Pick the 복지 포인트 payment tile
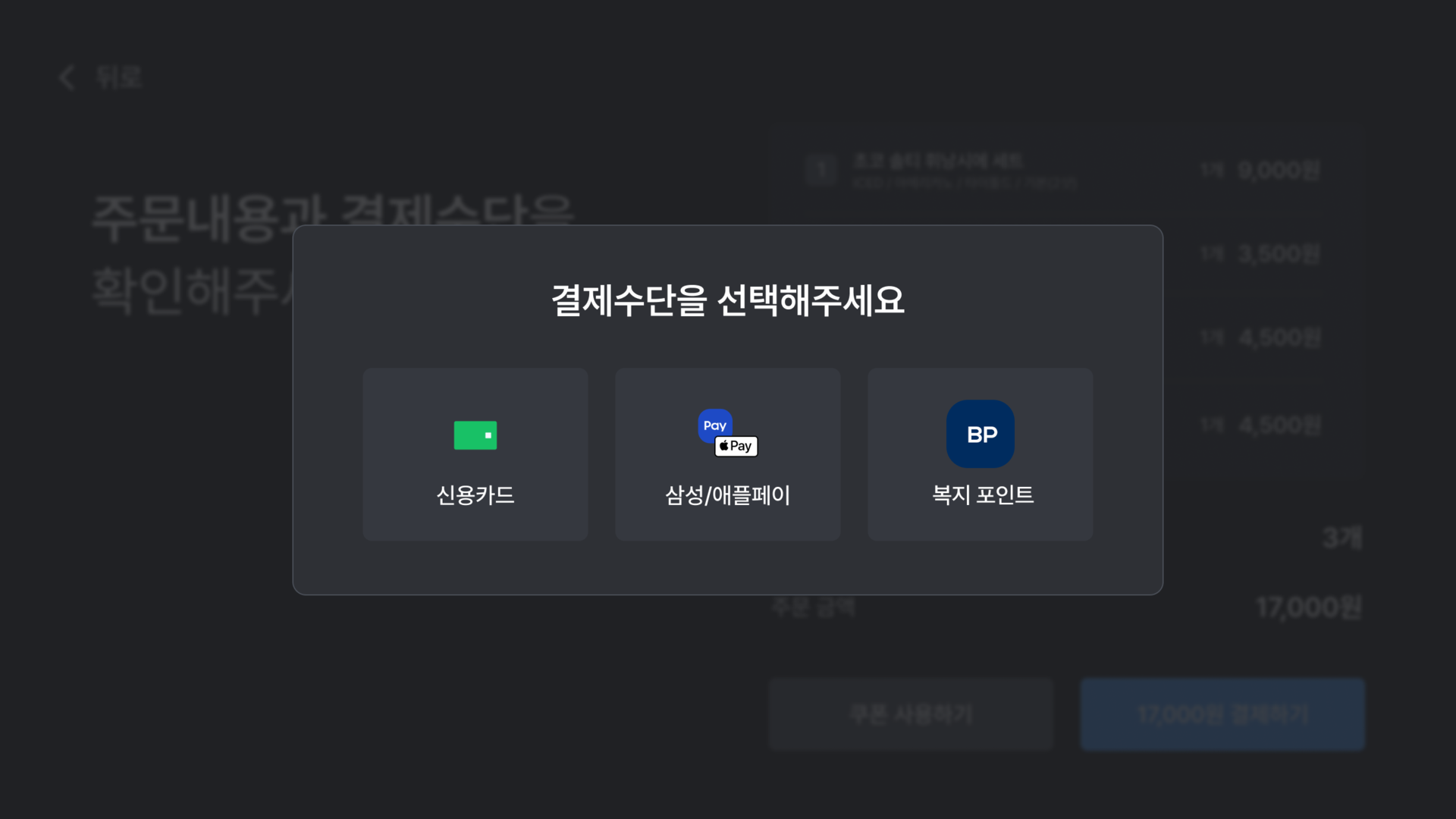Image resolution: width=1456 pixels, height=819 pixels. 981,454
